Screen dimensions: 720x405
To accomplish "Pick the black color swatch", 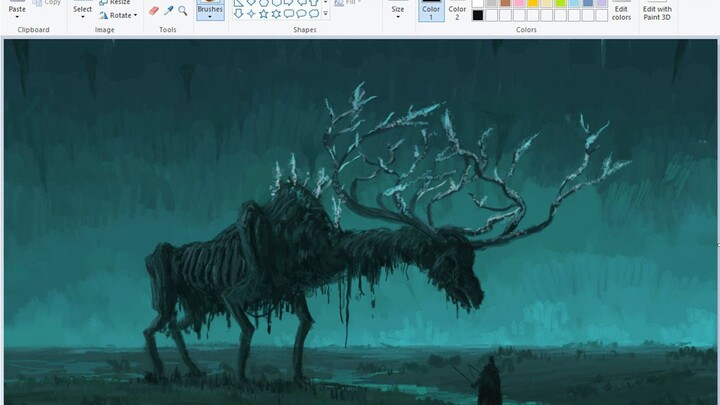I will click(x=478, y=15).
